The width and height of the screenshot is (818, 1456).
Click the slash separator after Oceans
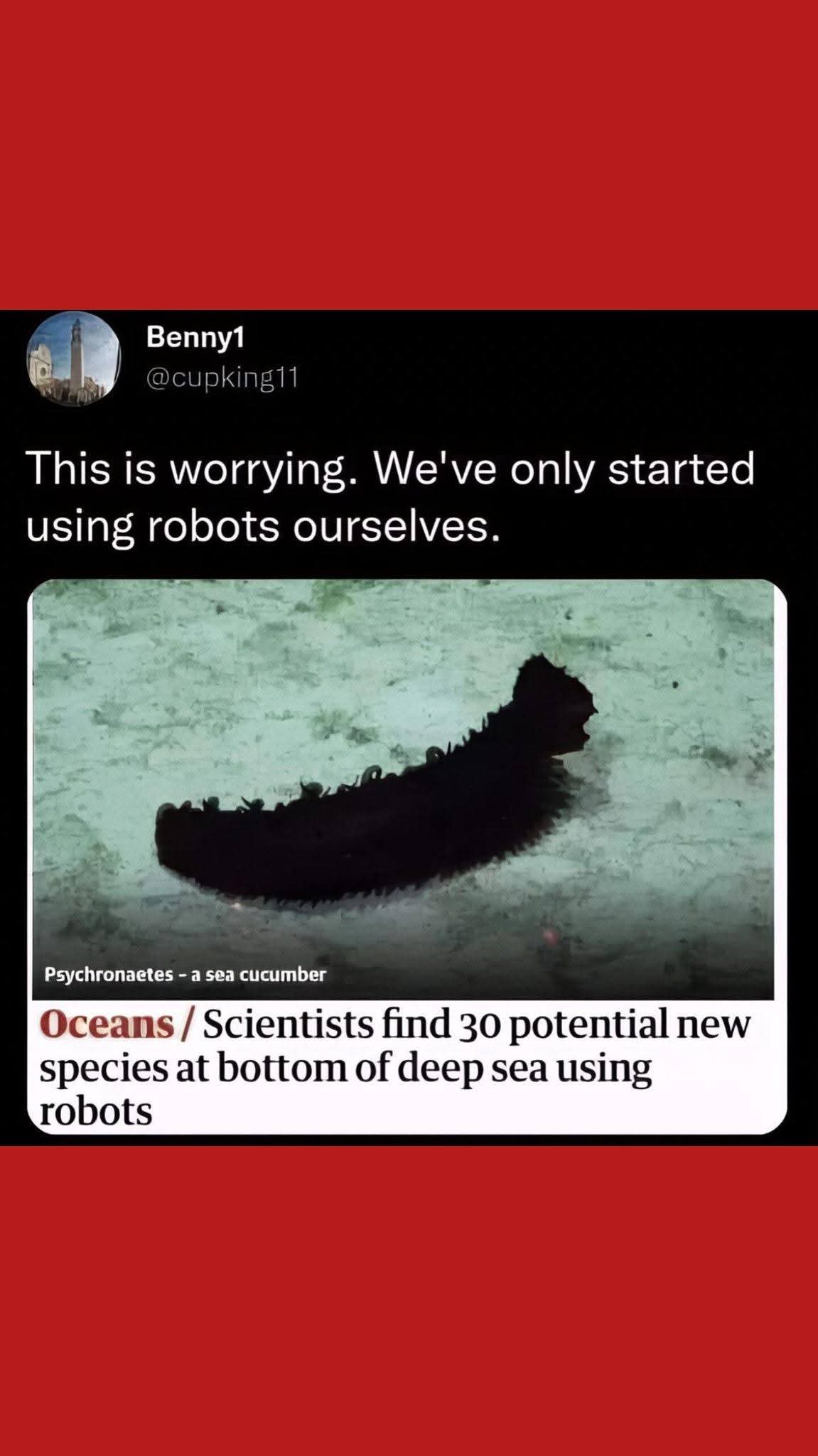pyautogui.click(x=188, y=1026)
